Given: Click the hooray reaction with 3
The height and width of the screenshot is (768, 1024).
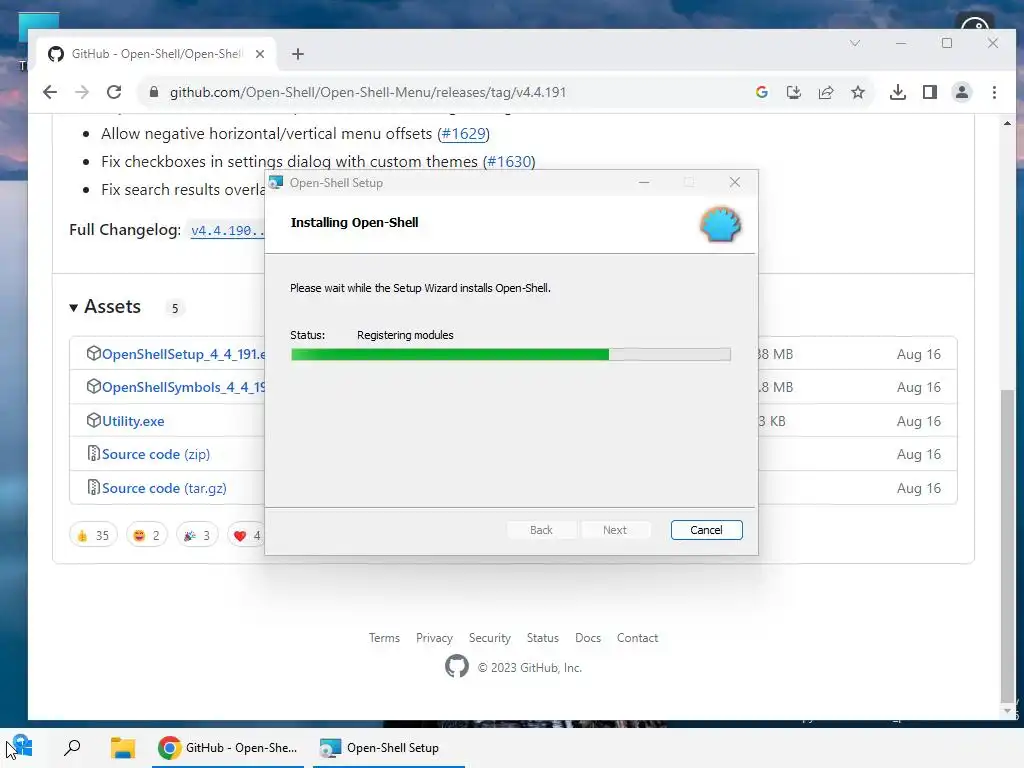Looking at the screenshot, I should coord(197,535).
